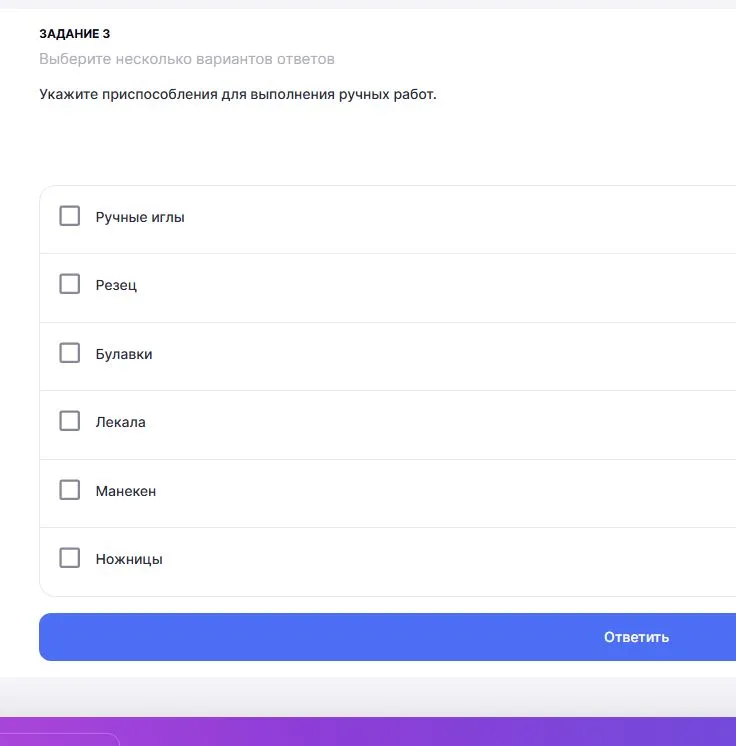Image resolution: width=736 pixels, height=746 pixels.
Task: Click the Лекала option text
Action: pyautogui.click(x=121, y=422)
